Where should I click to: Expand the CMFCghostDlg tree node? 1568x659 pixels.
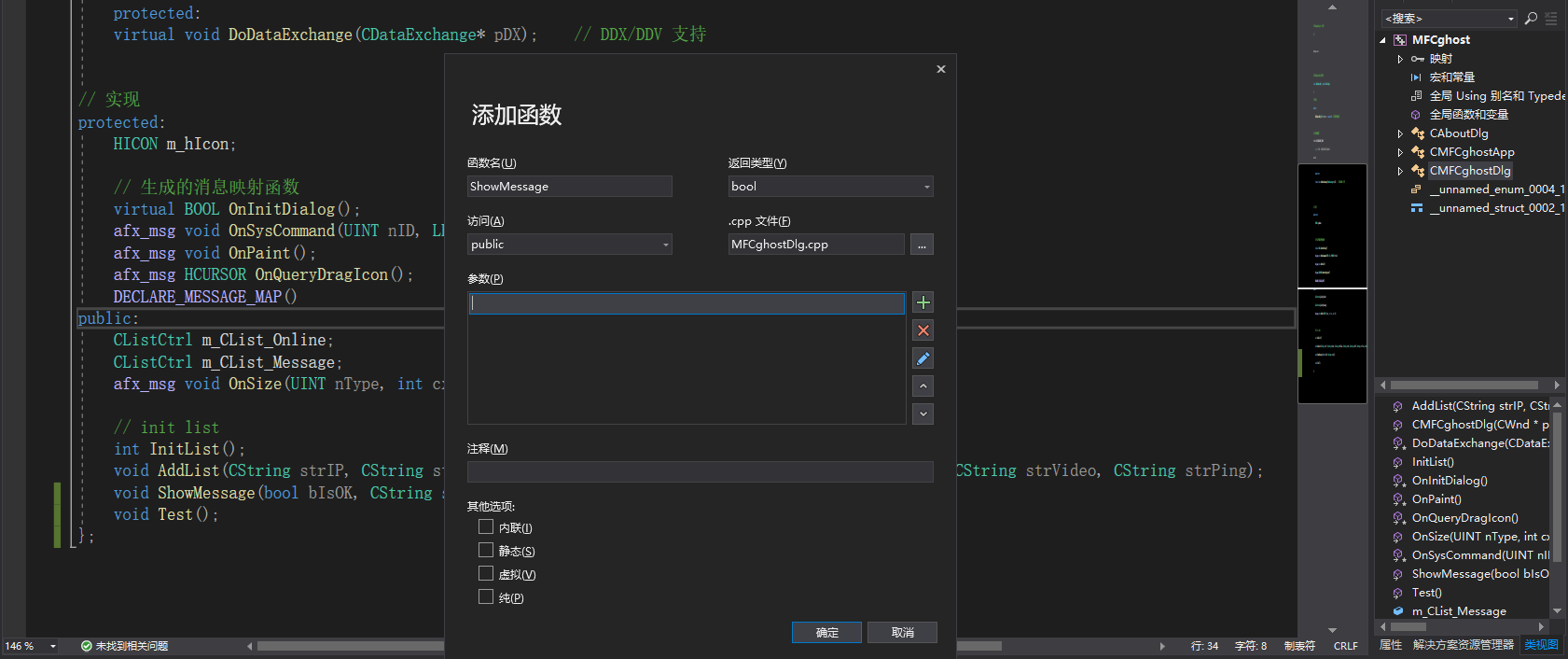[1400, 171]
